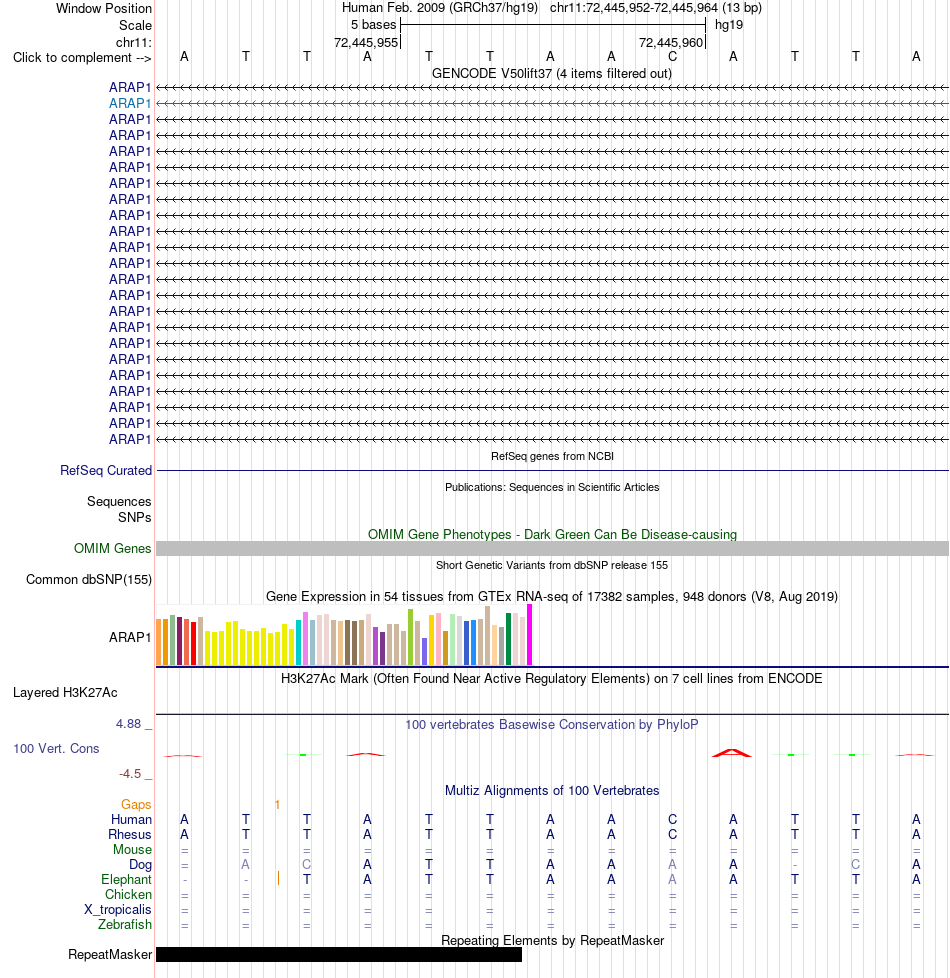The height and width of the screenshot is (978, 950).
Task: Click the GTEx Gene Expression track title
Action: pos(552,596)
